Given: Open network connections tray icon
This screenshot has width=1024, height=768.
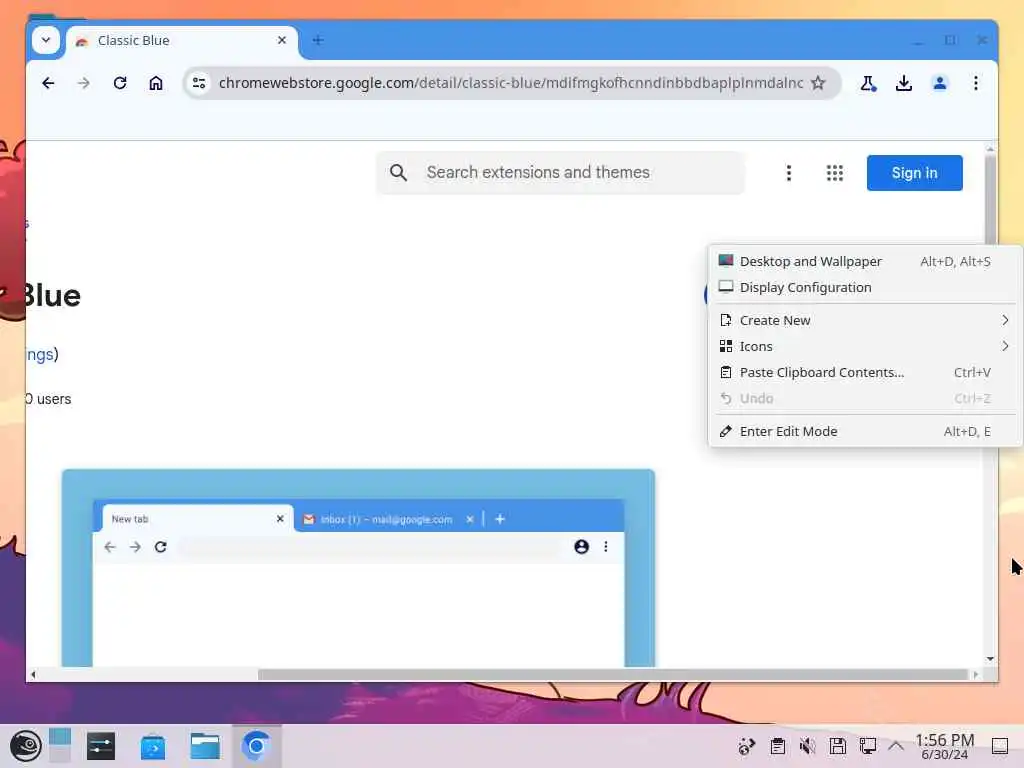Looking at the screenshot, I should pos(867,746).
